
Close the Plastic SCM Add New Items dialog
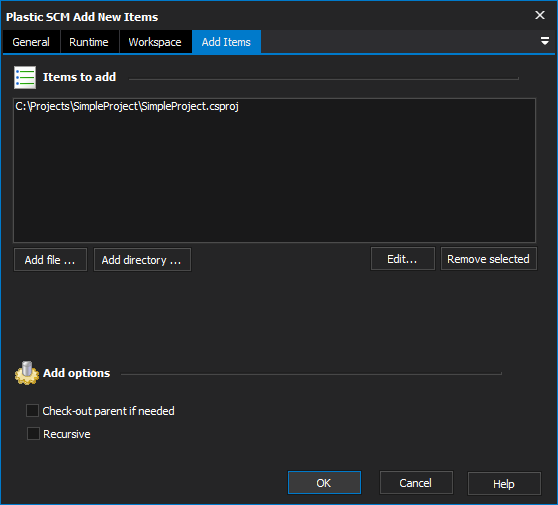point(540,15)
